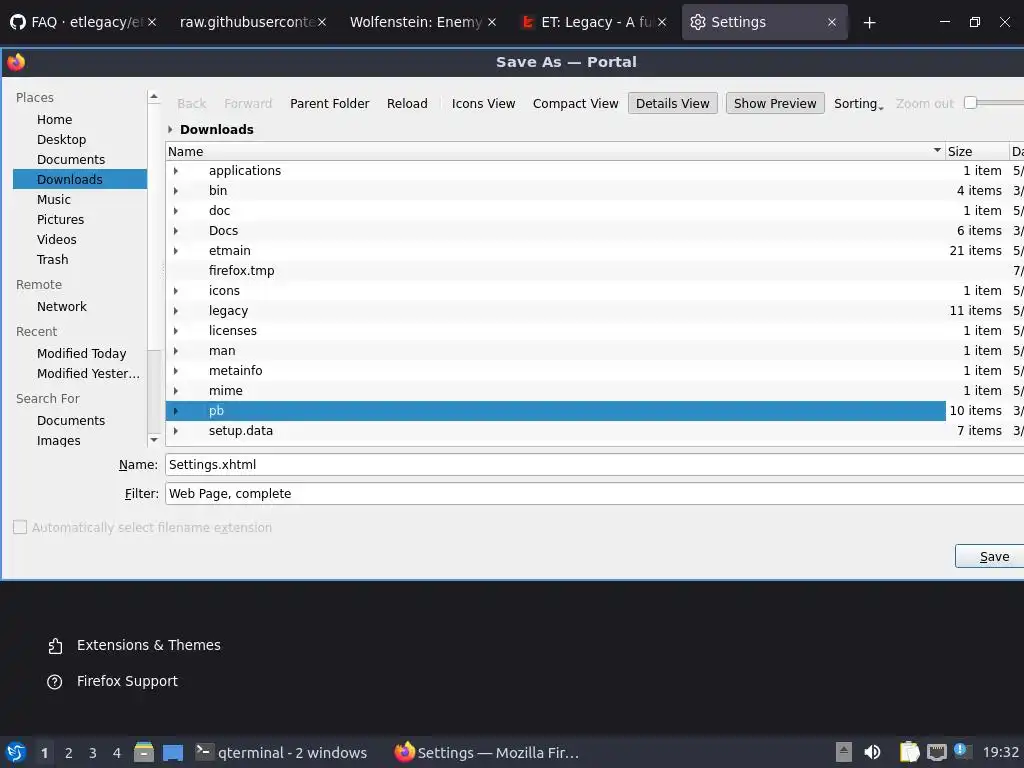The height and width of the screenshot is (768, 1024).
Task: Click the notification info tray icon
Action: pos(961,750)
